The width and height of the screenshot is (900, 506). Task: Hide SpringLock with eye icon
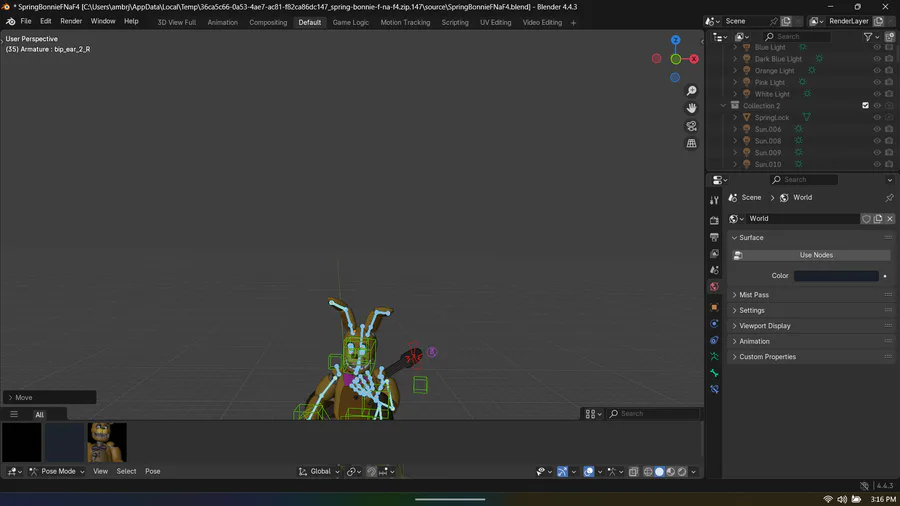877,118
